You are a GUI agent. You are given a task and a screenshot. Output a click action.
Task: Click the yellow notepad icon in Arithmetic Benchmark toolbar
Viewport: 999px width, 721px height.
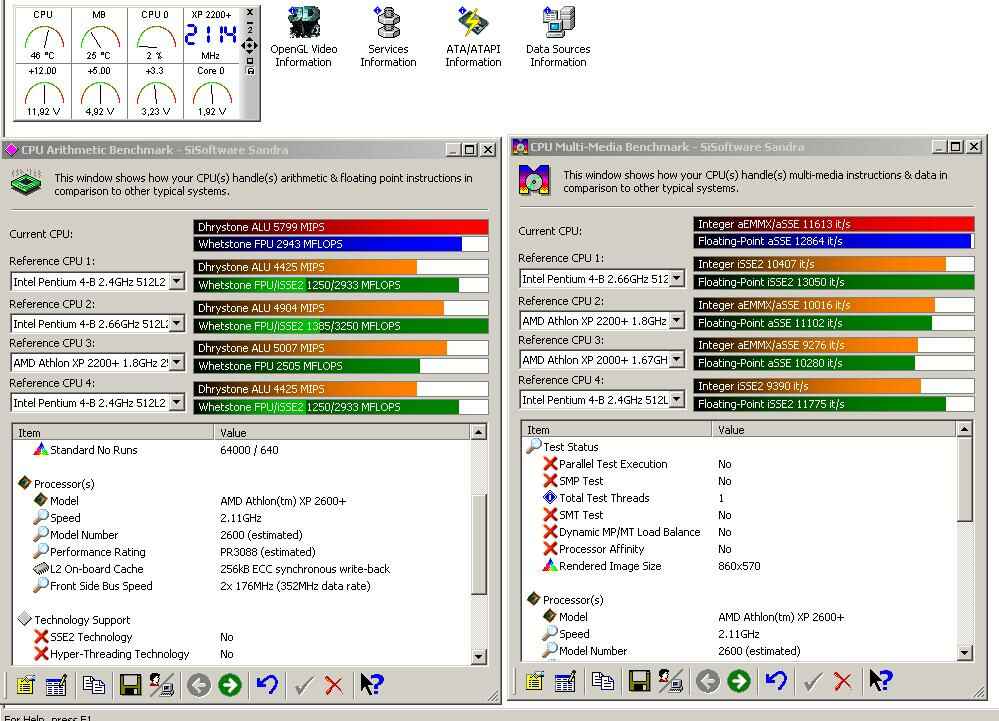click(25, 685)
